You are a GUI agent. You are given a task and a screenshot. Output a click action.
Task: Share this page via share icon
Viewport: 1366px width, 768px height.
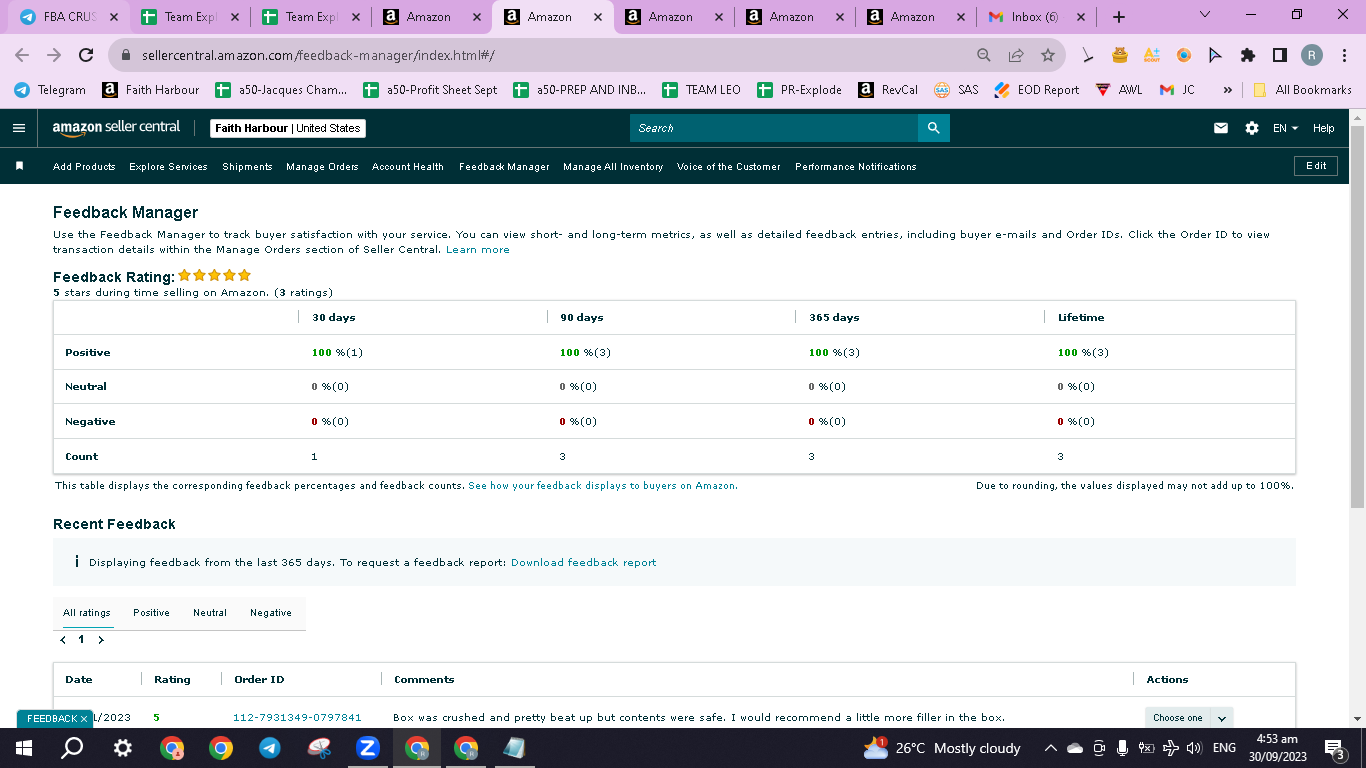1016,55
